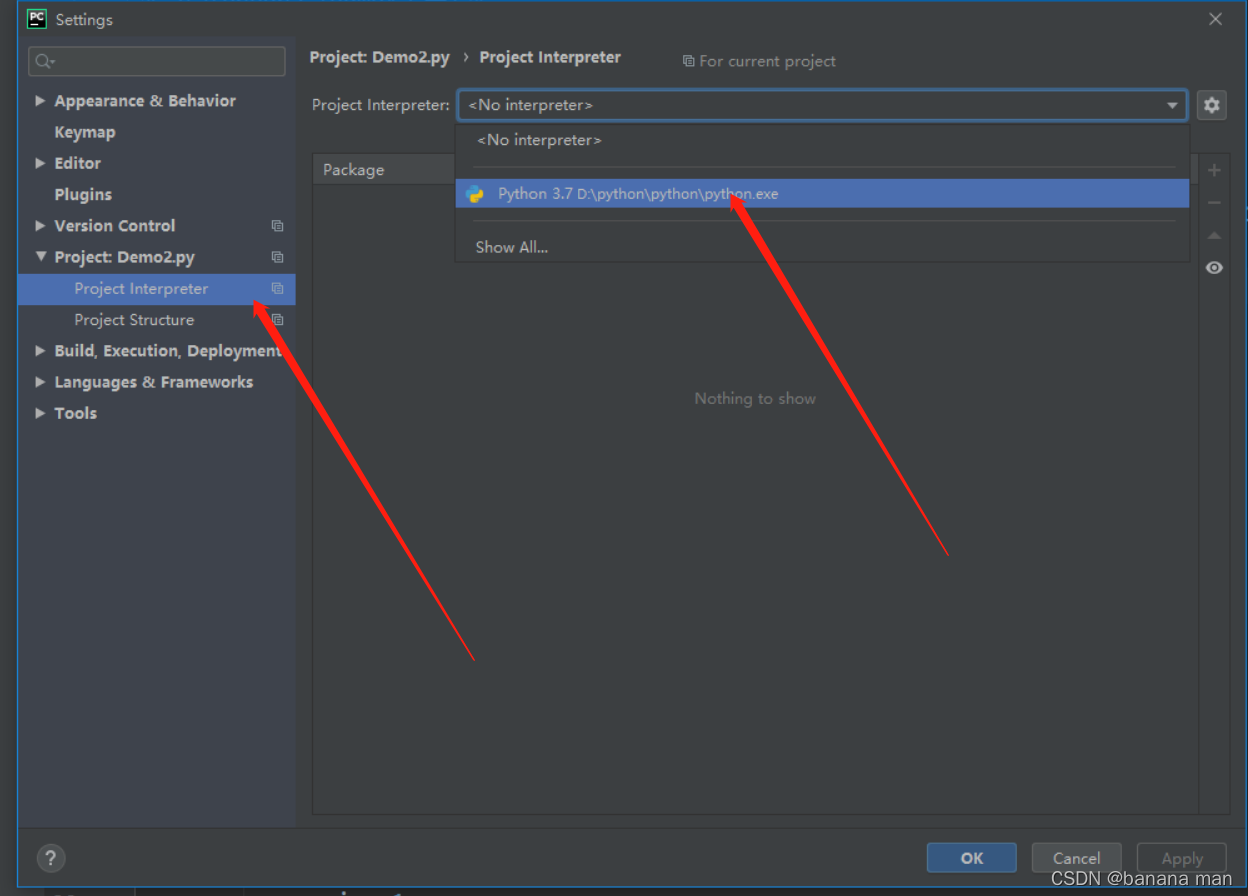
Task: Click the For current project icon
Action: (688, 61)
